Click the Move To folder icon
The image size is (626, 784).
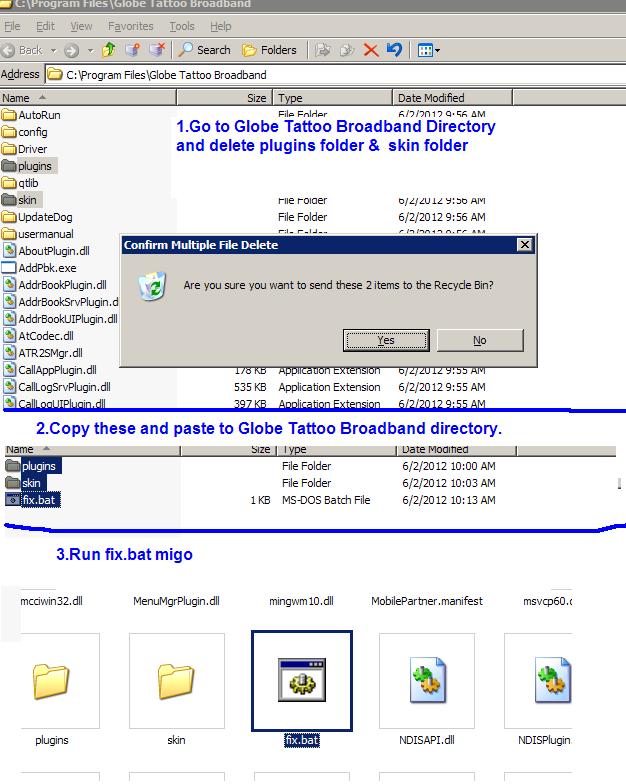323,50
